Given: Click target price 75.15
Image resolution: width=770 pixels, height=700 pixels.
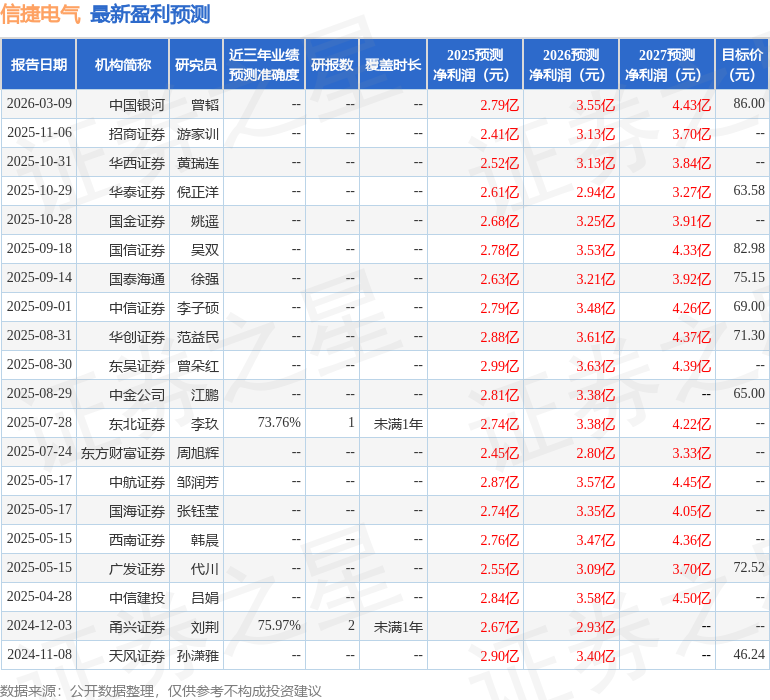Looking at the screenshot, I should [749, 278].
